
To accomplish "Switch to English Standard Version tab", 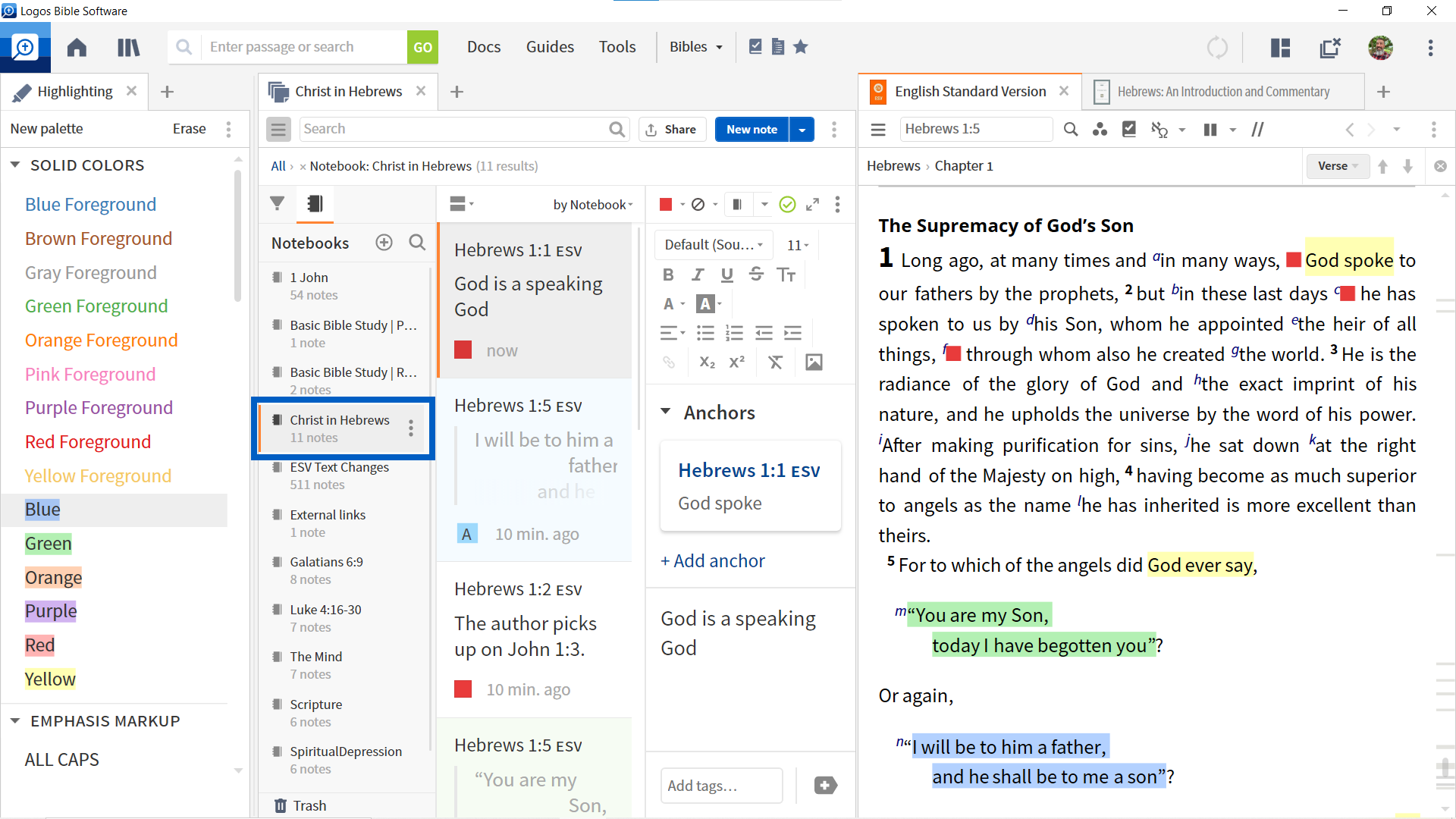I will point(970,91).
